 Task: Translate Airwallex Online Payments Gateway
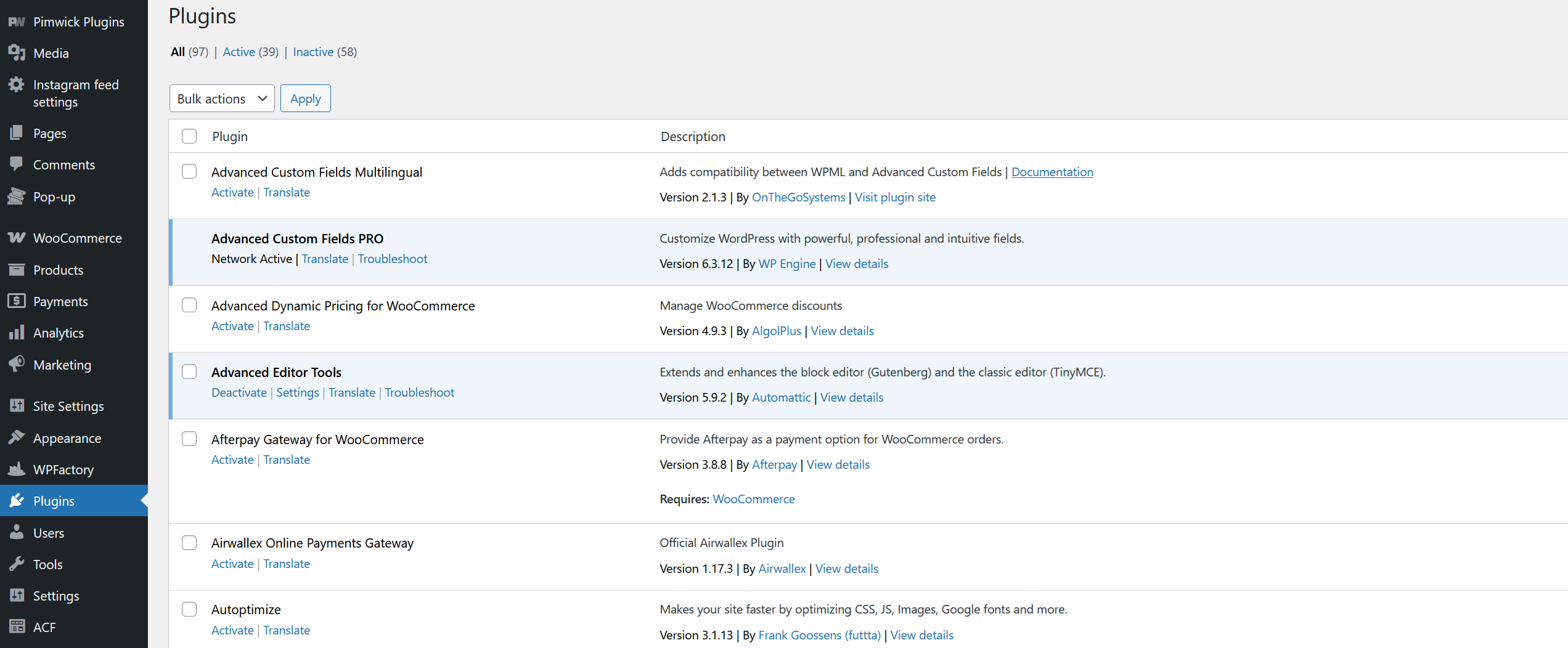click(287, 564)
